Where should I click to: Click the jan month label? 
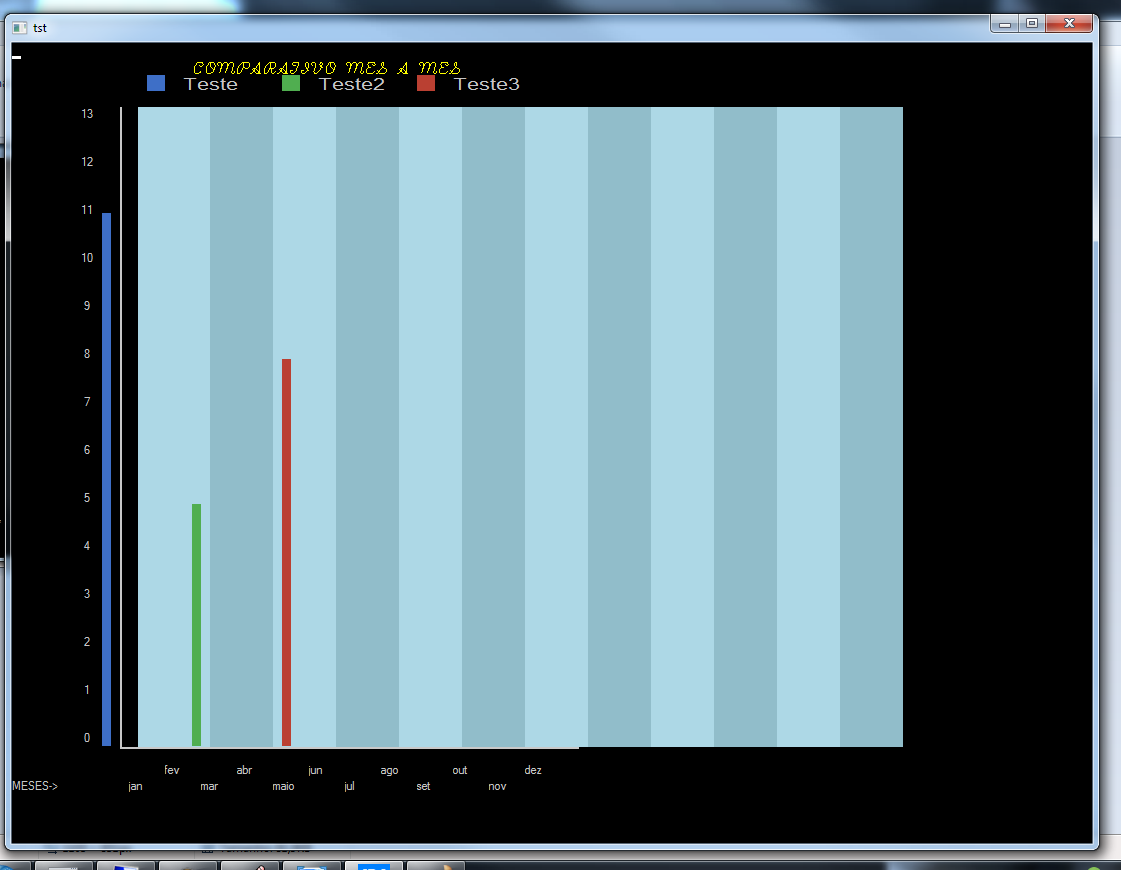(x=135, y=786)
